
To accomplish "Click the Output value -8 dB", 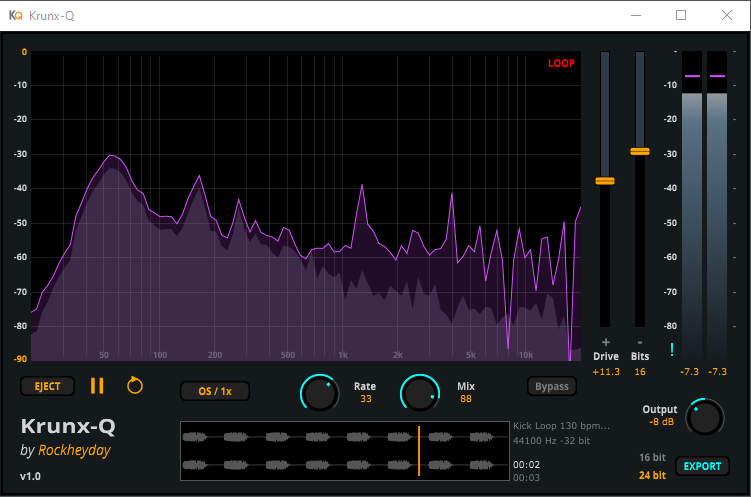I will pyautogui.click(x=661, y=422).
